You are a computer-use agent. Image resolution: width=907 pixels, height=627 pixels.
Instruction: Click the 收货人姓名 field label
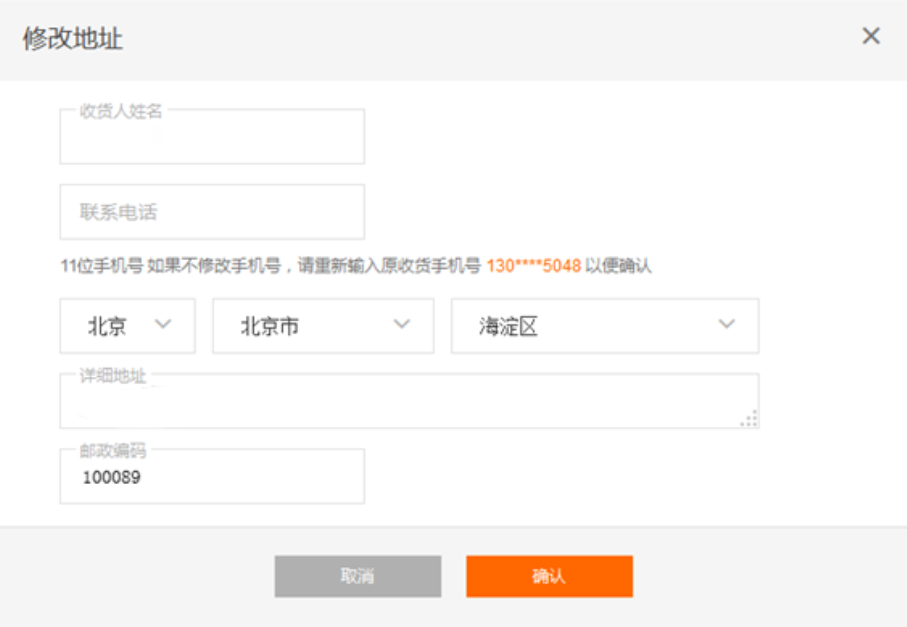coord(121,111)
